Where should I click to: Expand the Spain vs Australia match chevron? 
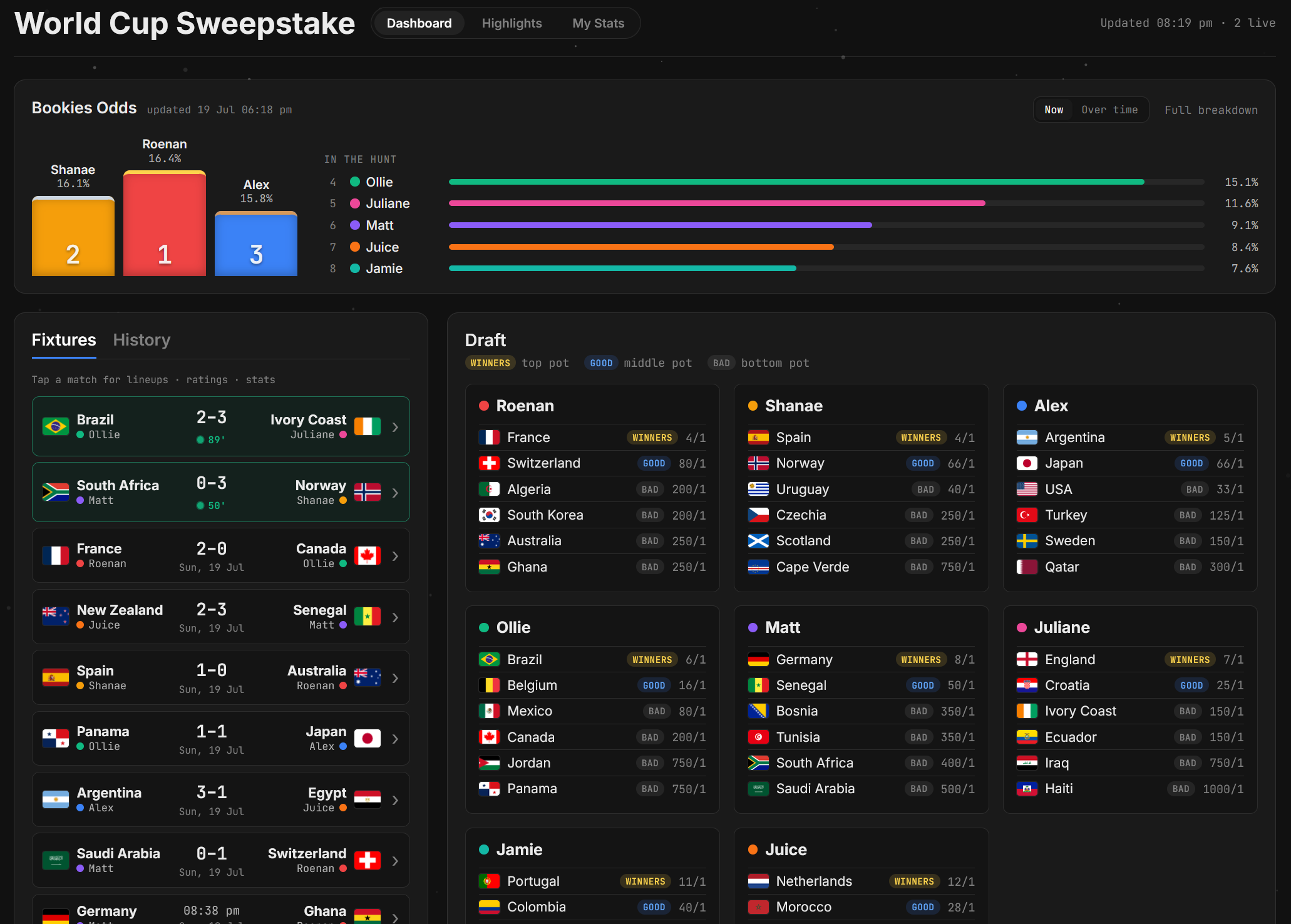[395, 678]
